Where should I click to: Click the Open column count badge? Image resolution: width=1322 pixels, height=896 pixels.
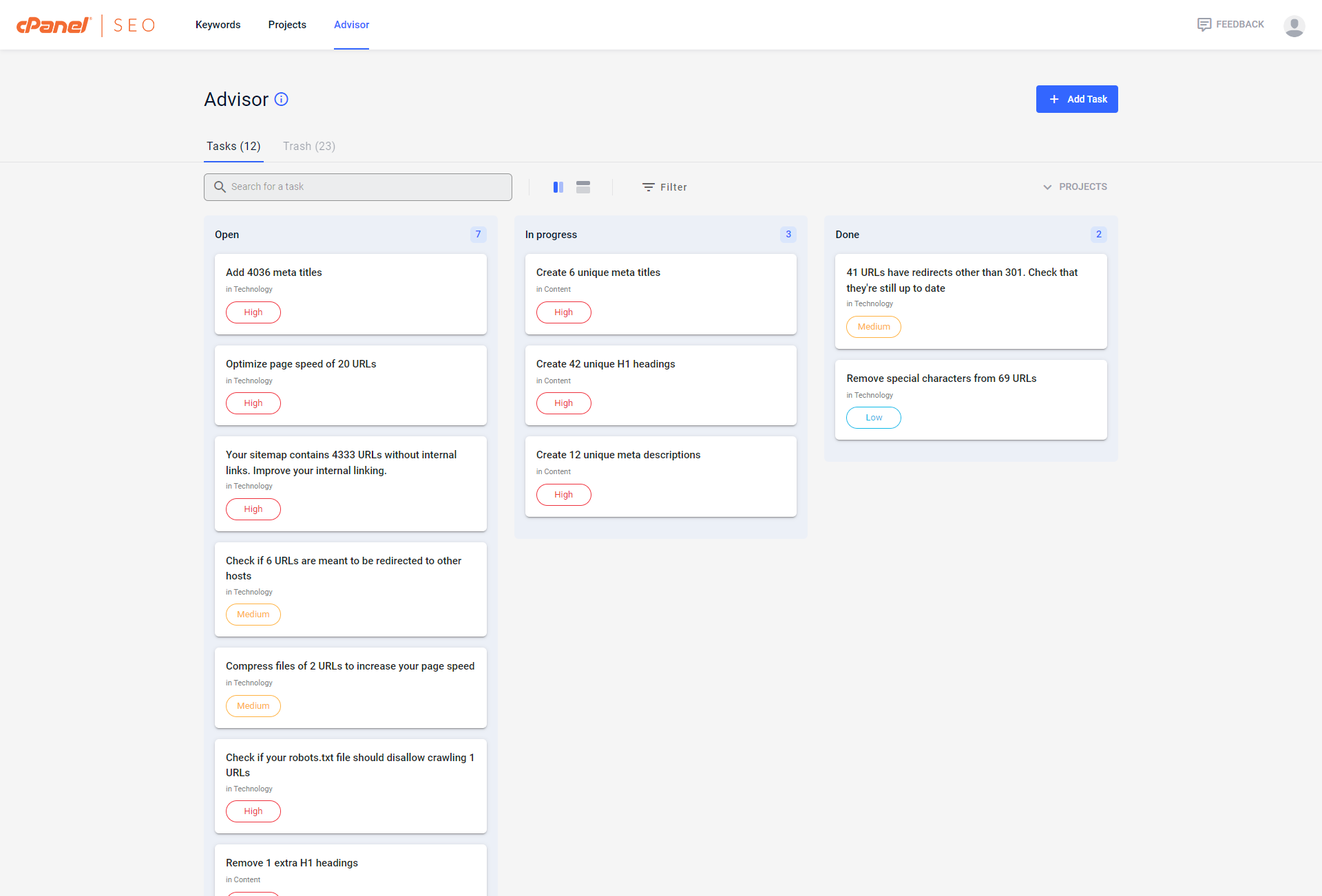click(x=478, y=235)
